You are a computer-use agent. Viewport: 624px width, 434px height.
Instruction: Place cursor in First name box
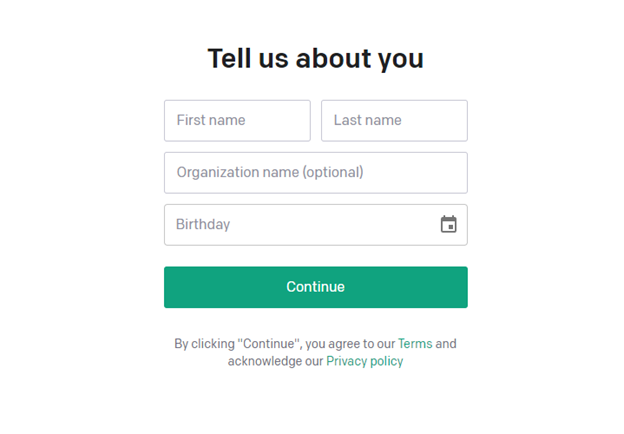point(237,121)
